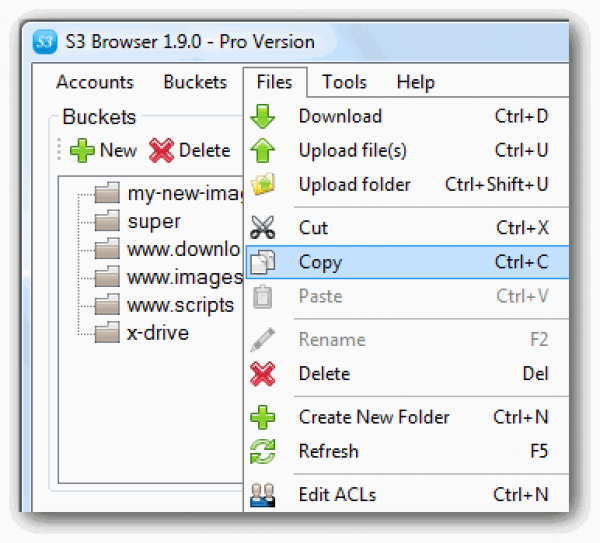The image size is (600, 543).
Task: Click the title S3 Browser 1.9.0 - Pro Version
Action: coord(190,42)
